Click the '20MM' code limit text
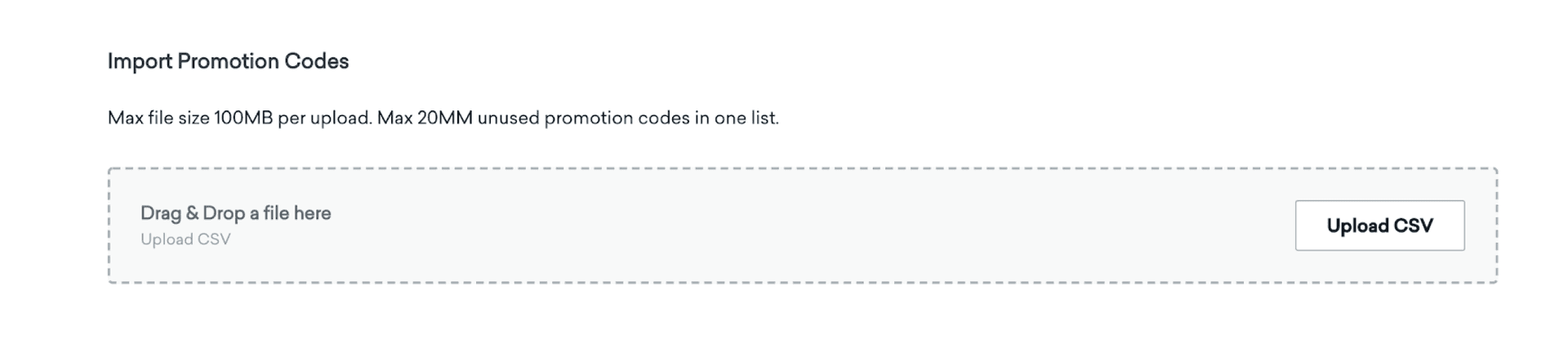This screenshot has width=1568, height=340. (445, 119)
